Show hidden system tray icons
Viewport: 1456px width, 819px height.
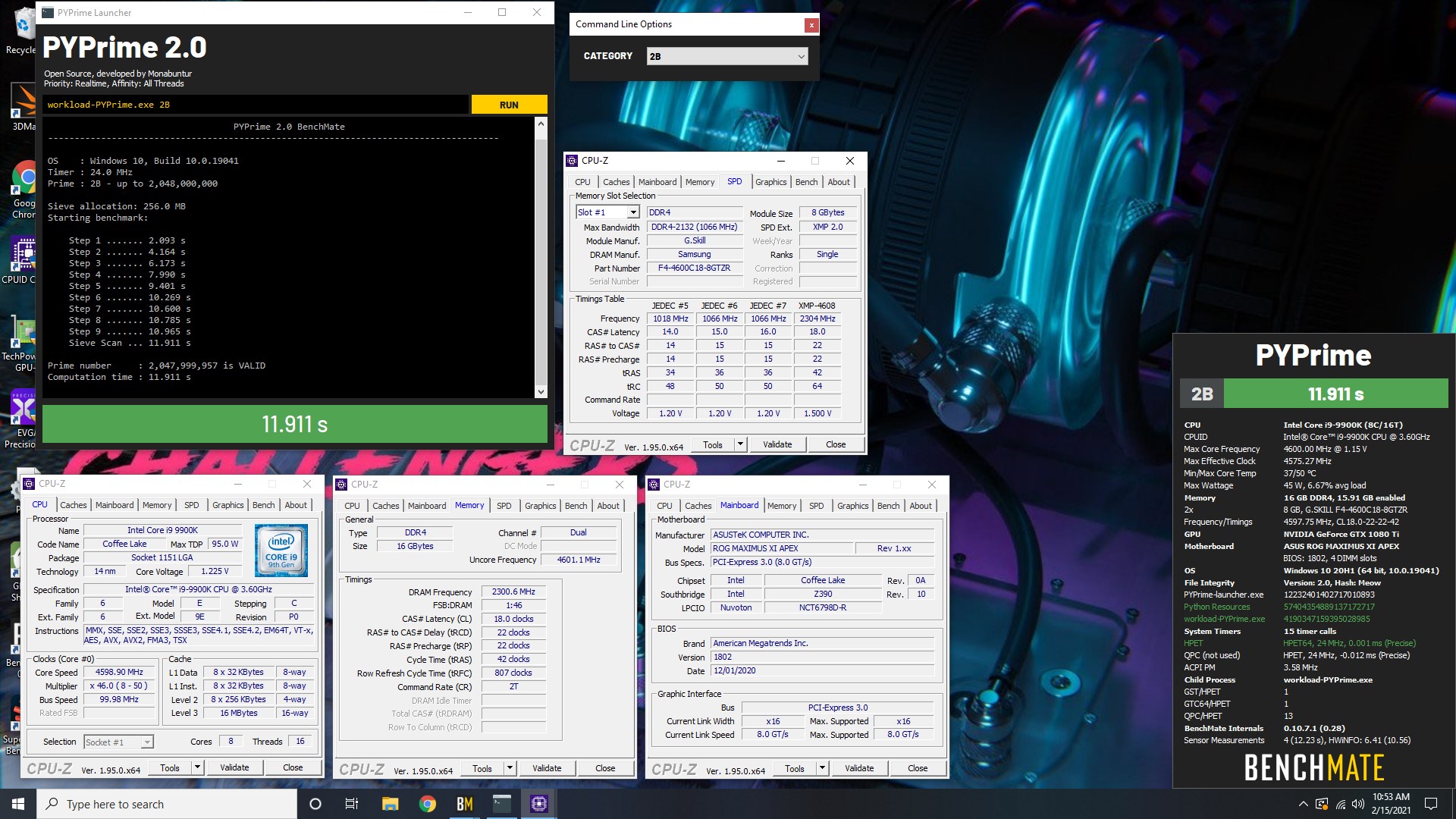[1303, 804]
